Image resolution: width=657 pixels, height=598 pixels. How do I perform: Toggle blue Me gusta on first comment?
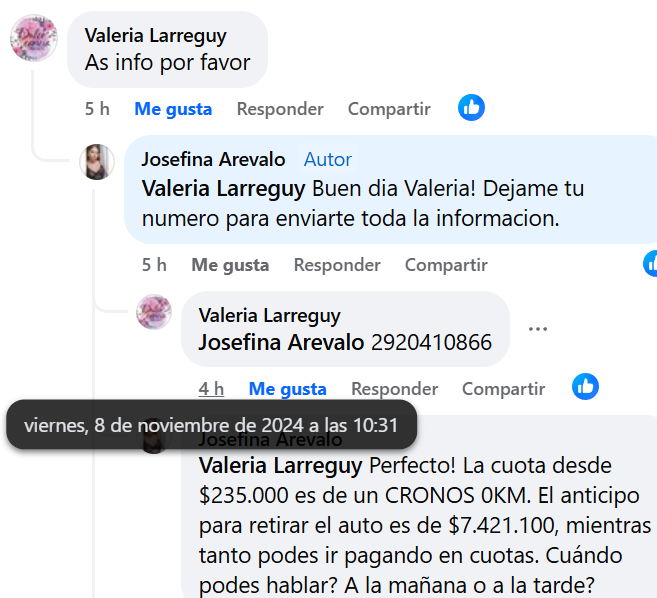pyautogui.click(x=173, y=109)
